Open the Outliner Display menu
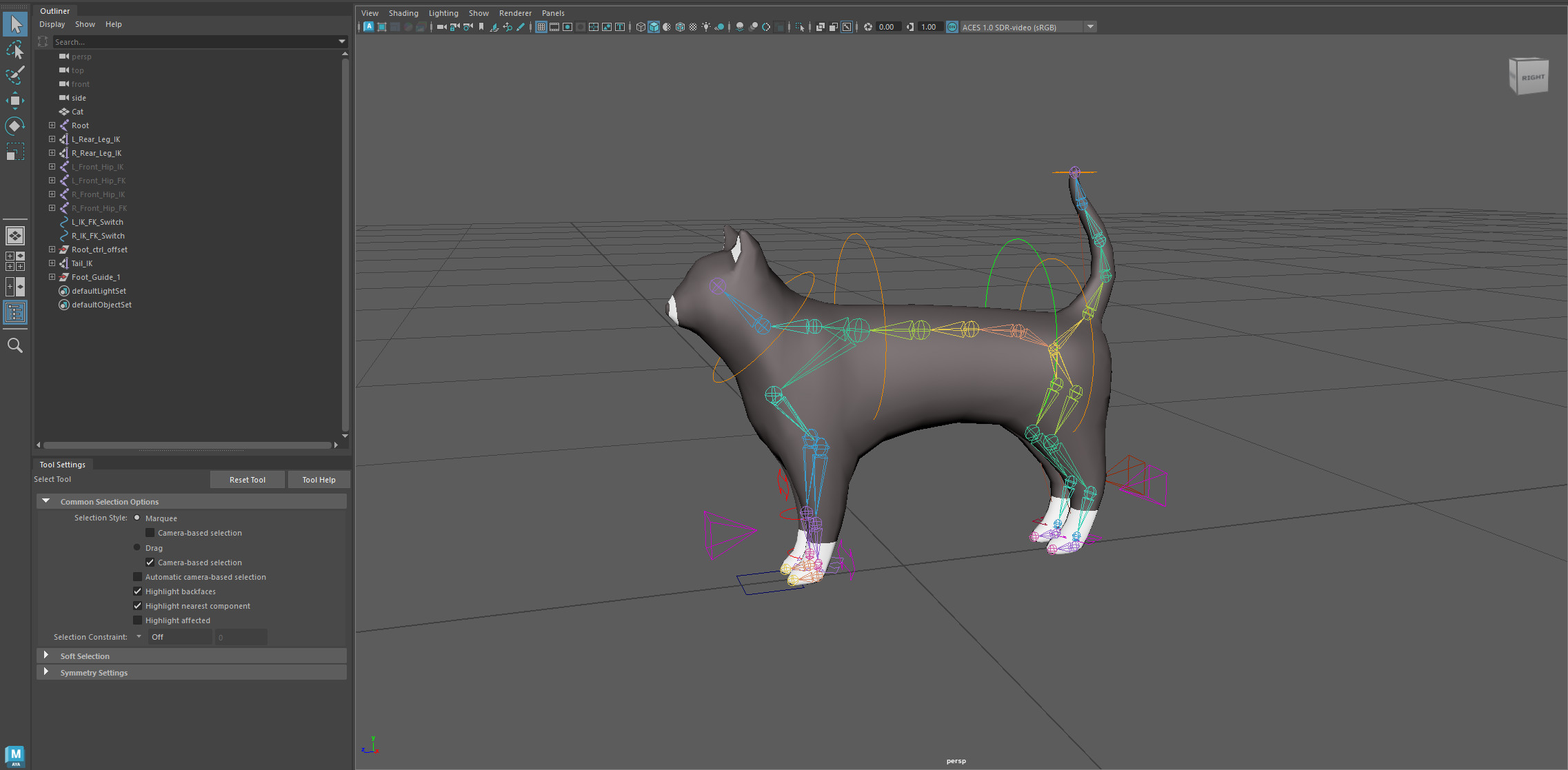Image resolution: width=1568 pixels, height=770 pixels. pyautogui.click(x=52, y=24)
